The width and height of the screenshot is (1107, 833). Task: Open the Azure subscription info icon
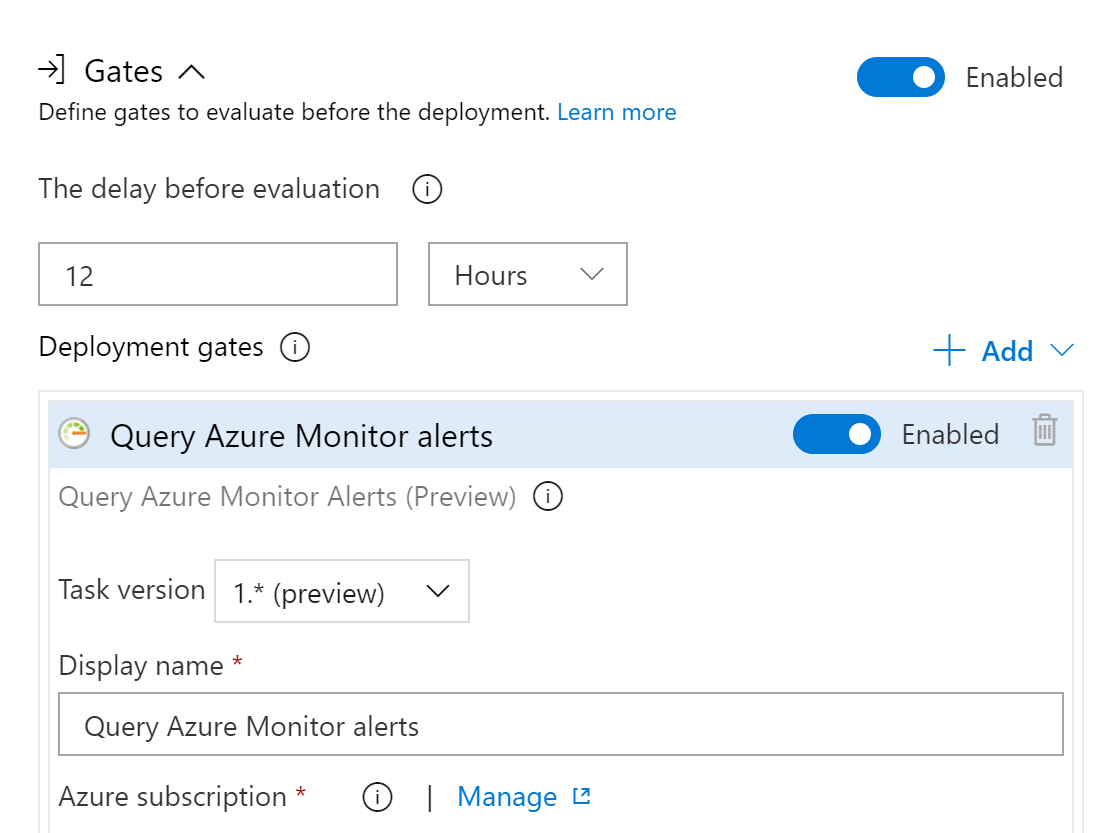coord(377,797)
